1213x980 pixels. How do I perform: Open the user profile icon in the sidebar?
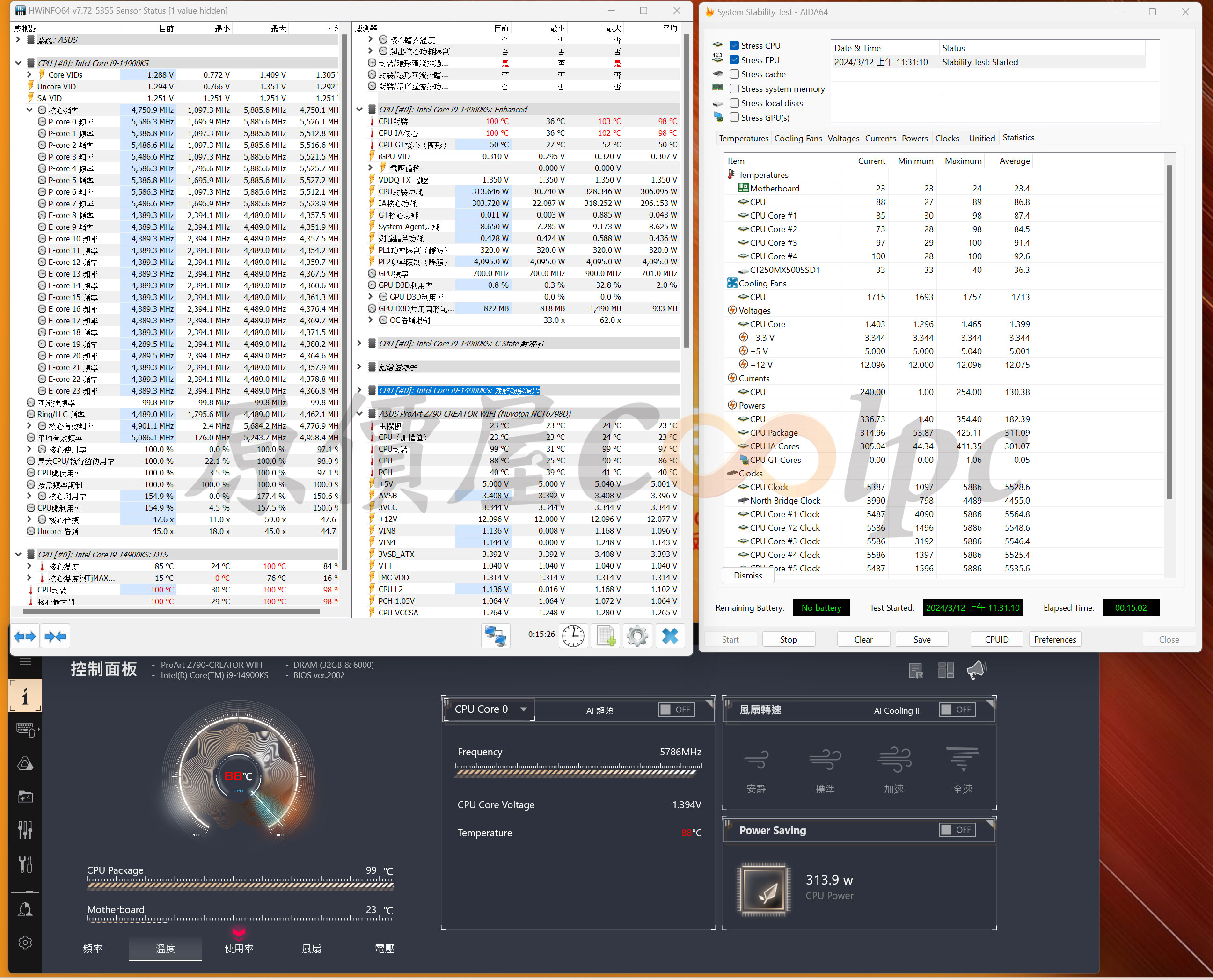point(25,909)
